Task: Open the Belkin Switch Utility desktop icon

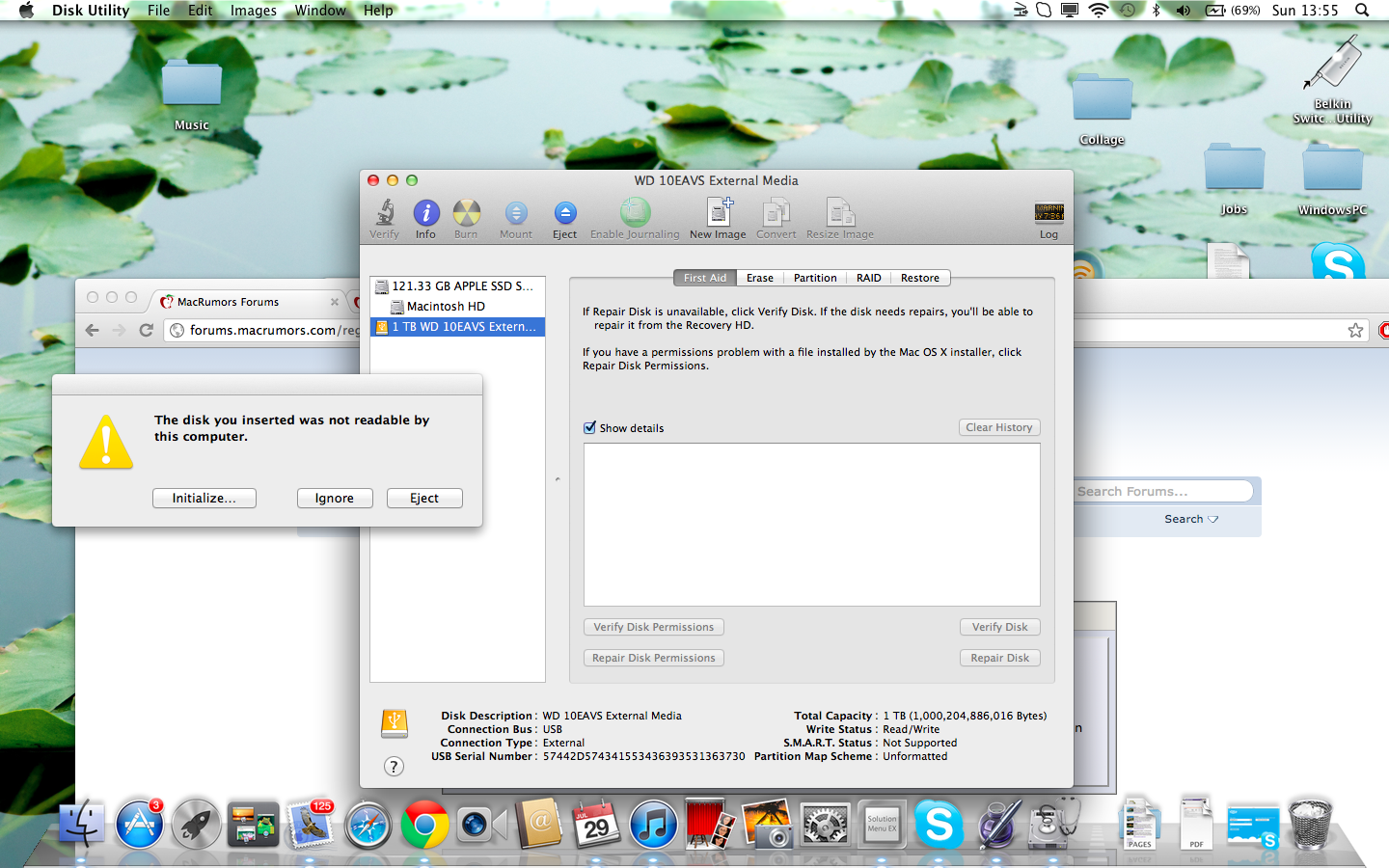Action: click(1332, 80)
